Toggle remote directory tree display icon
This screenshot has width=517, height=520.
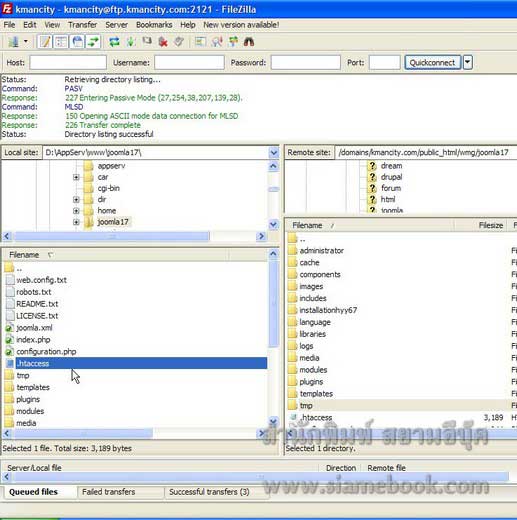(77, 42)
